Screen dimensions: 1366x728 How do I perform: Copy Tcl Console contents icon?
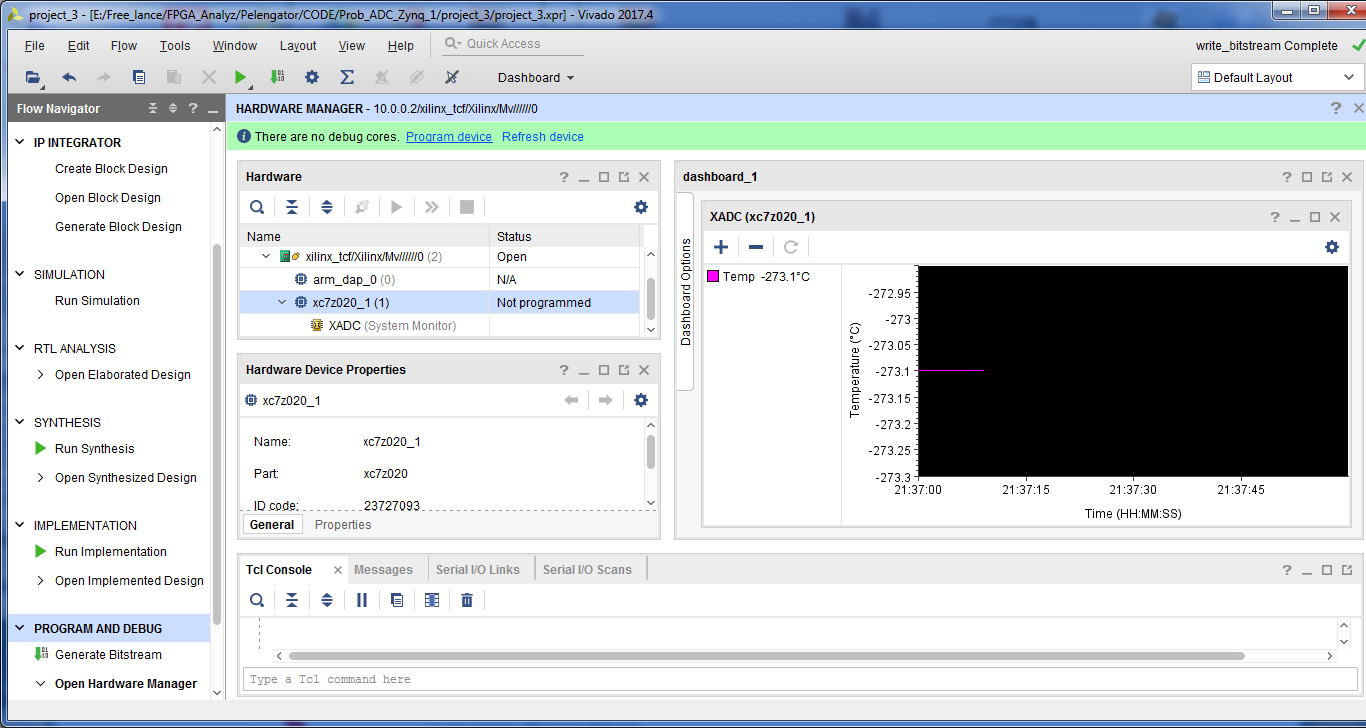click(397, 600)
